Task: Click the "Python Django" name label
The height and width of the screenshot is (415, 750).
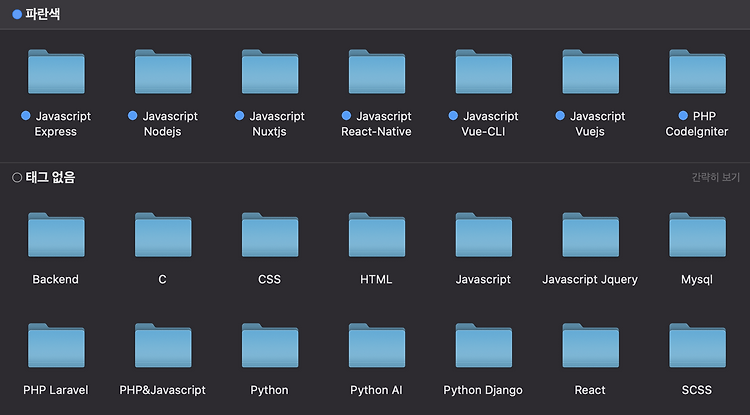Action: [x=483, y=391]
